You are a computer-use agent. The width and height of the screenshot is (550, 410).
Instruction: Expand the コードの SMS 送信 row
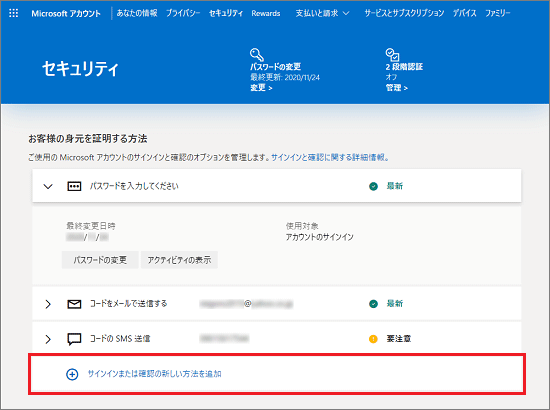(48, 339)
